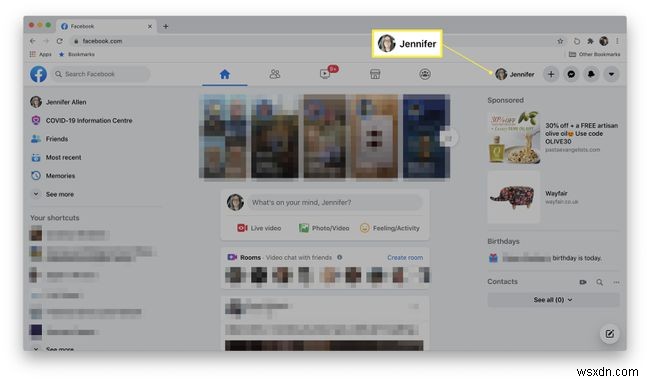Open the Apps bookmarks shortcut

tap(41, 54)
